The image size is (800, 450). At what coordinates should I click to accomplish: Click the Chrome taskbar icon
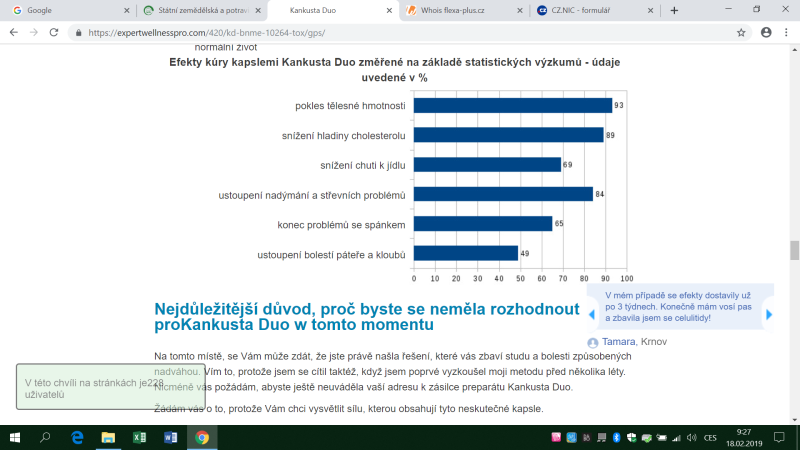(202, 438)
